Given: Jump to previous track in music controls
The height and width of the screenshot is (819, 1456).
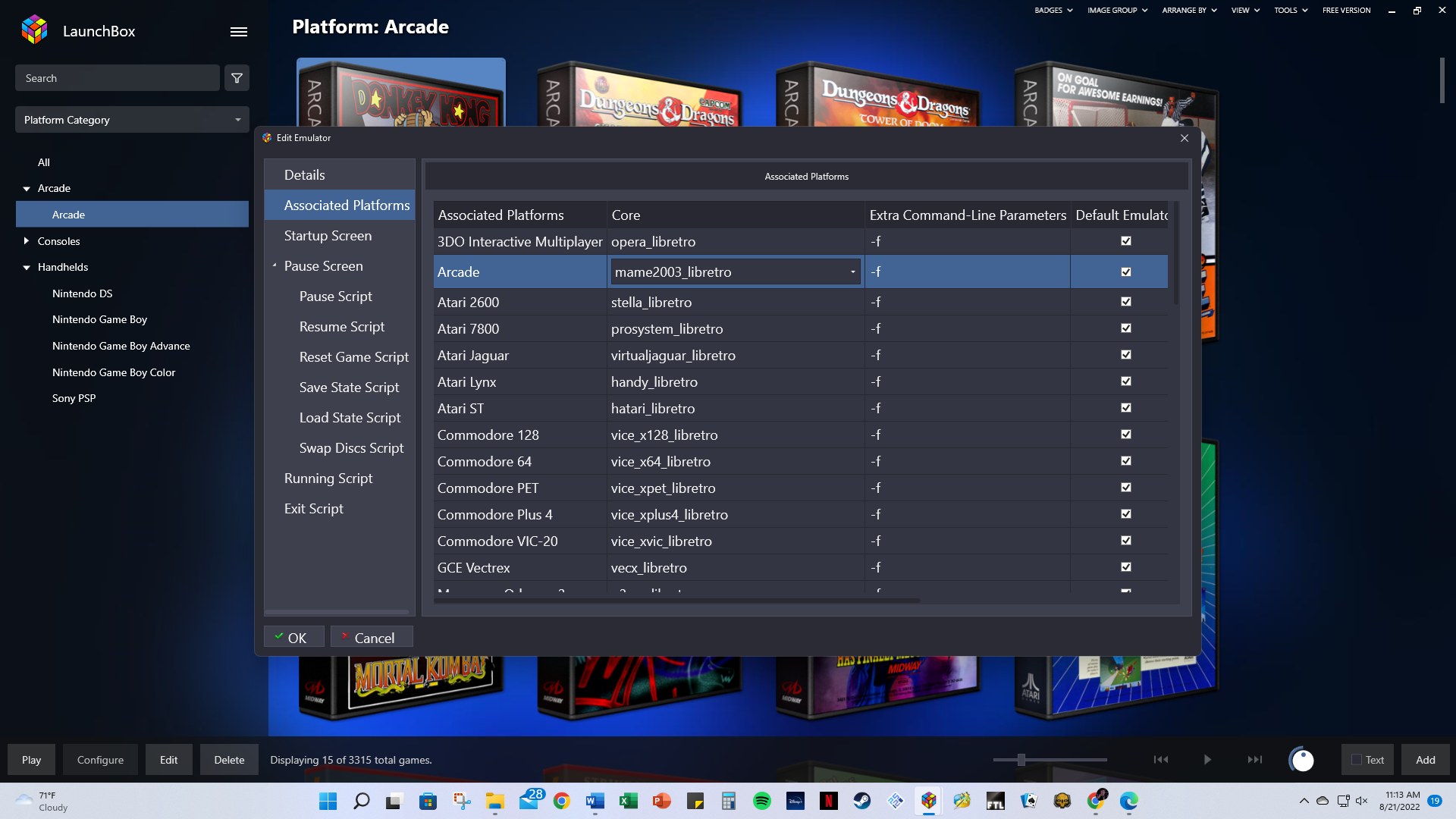Looking at the screenshot, I should [1161, 760].
